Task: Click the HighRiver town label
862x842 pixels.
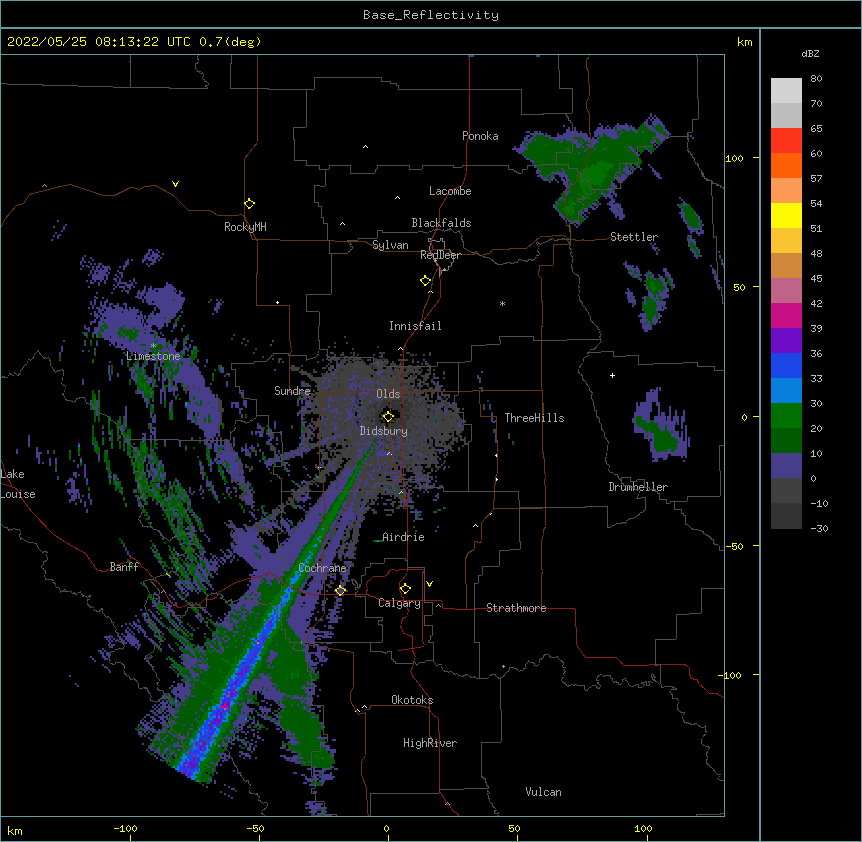Action: click(429, 743)
